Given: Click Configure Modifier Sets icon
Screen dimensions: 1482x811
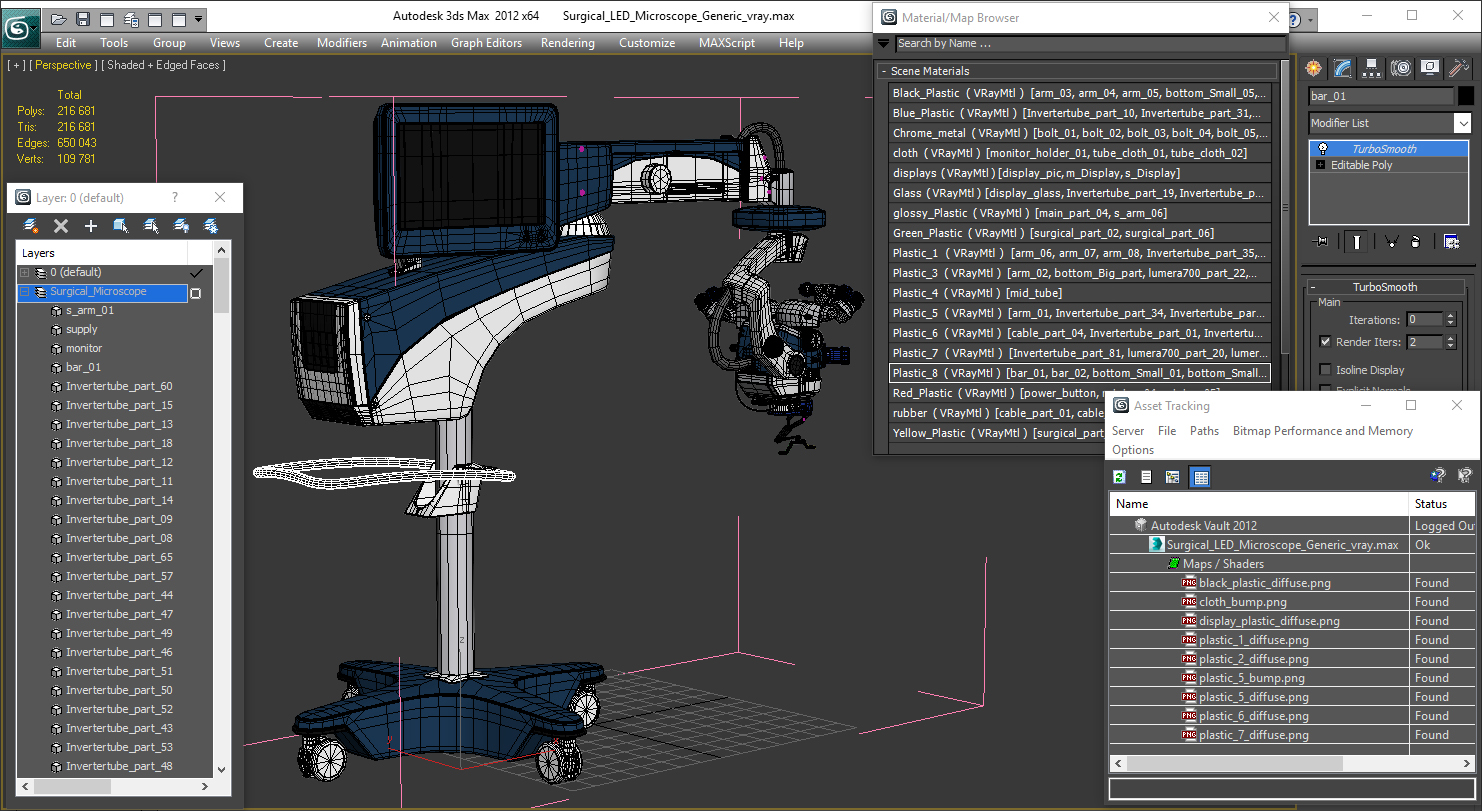Looking at the screenshot, I should 1451,242.
